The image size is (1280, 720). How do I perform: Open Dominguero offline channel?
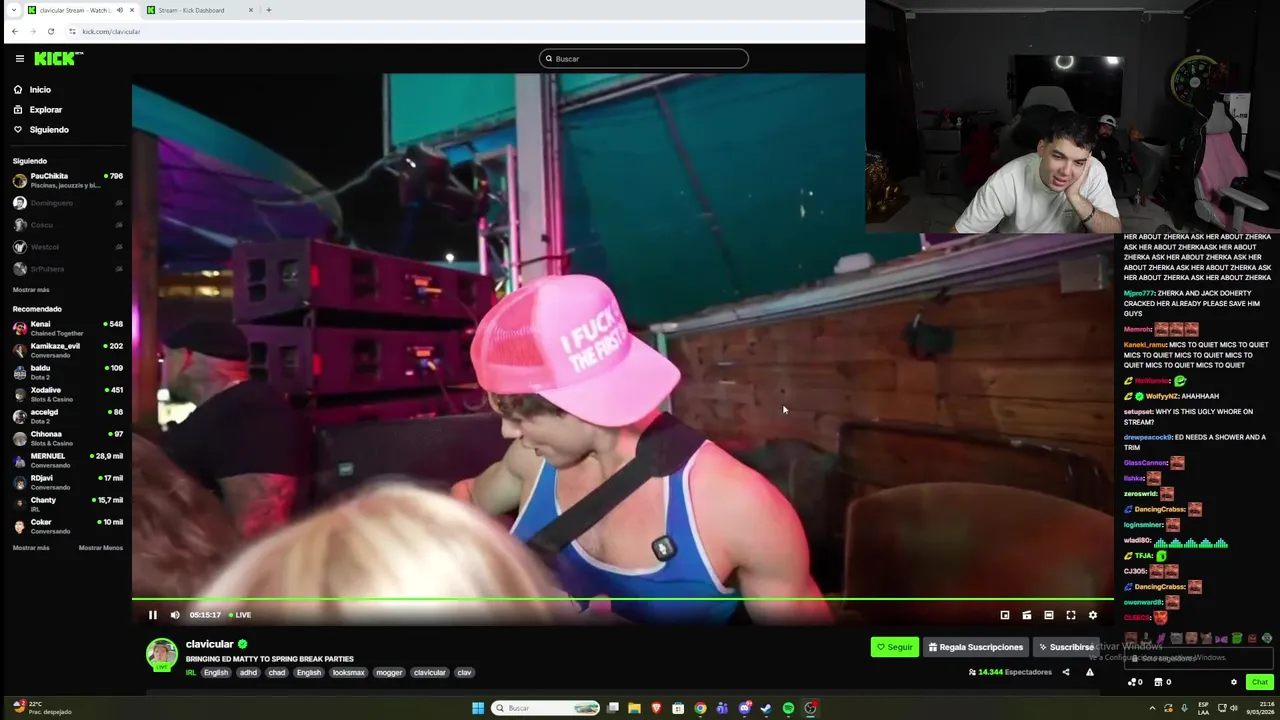tap(67, 203)
